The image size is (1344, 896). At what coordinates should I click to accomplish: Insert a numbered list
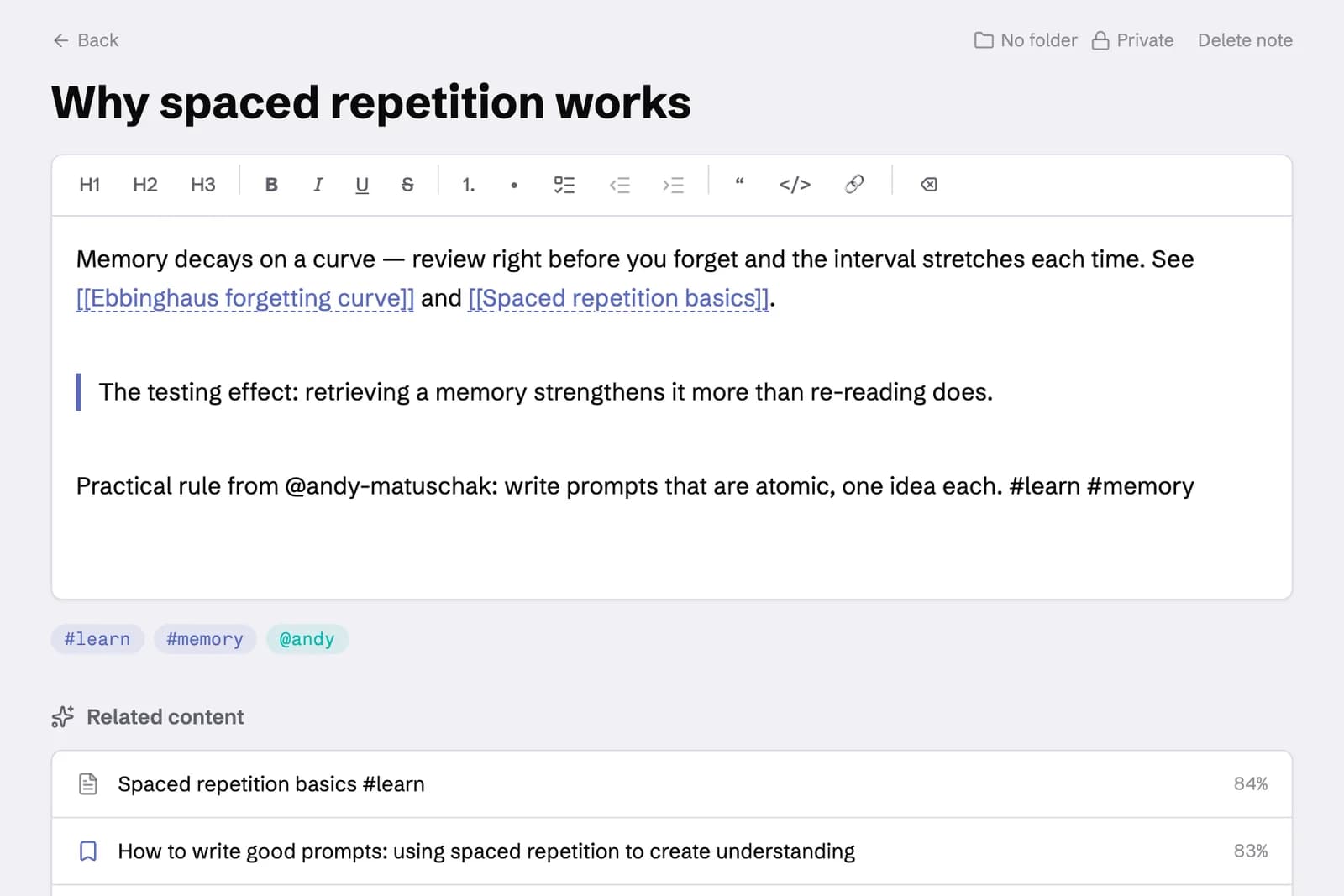coord(469,185)
